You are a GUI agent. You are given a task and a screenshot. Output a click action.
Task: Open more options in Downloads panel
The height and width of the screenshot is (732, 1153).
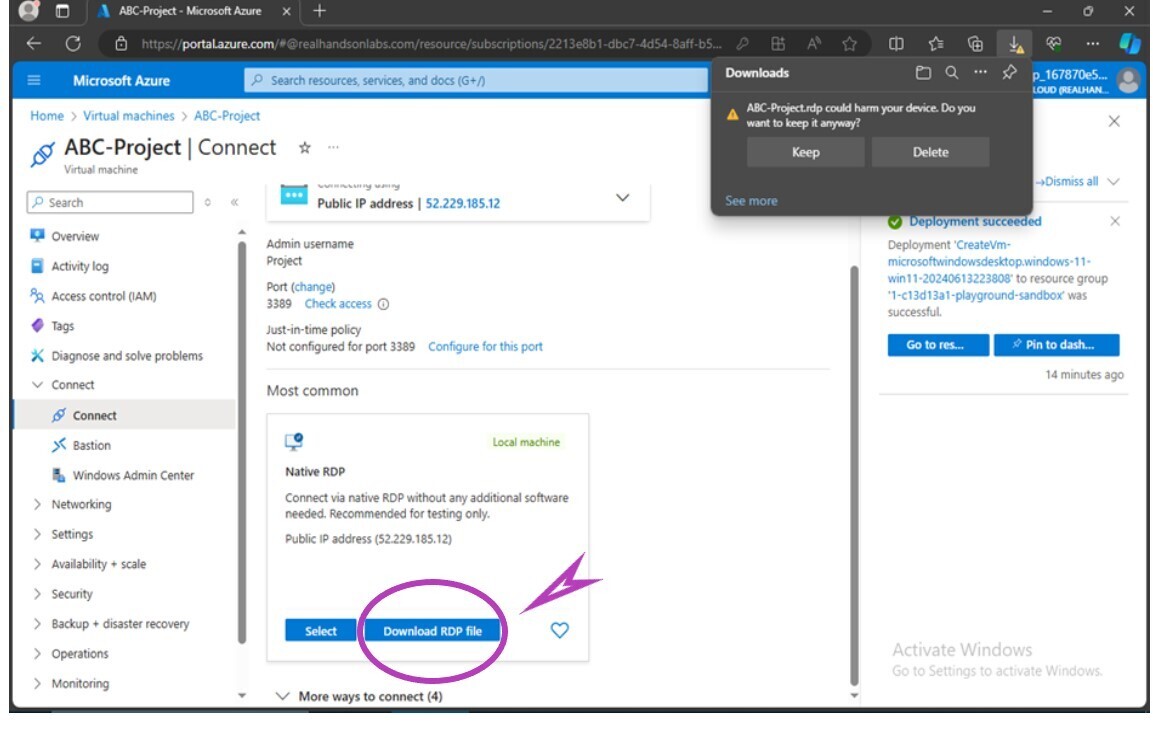(x=980, y=72)
